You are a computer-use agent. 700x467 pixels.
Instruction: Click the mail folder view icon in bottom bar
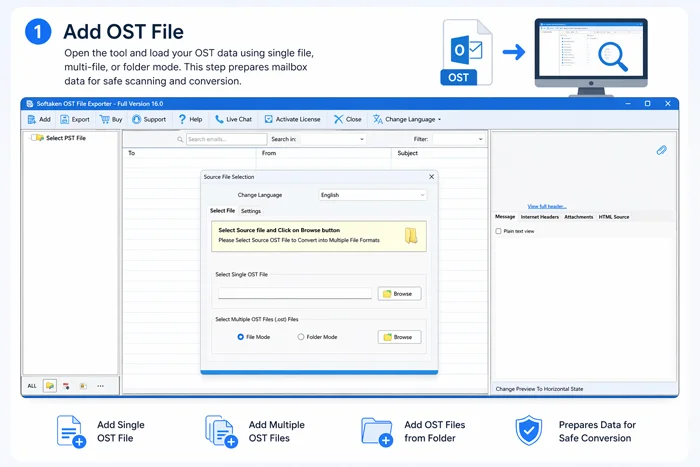(x=50, y=386)
